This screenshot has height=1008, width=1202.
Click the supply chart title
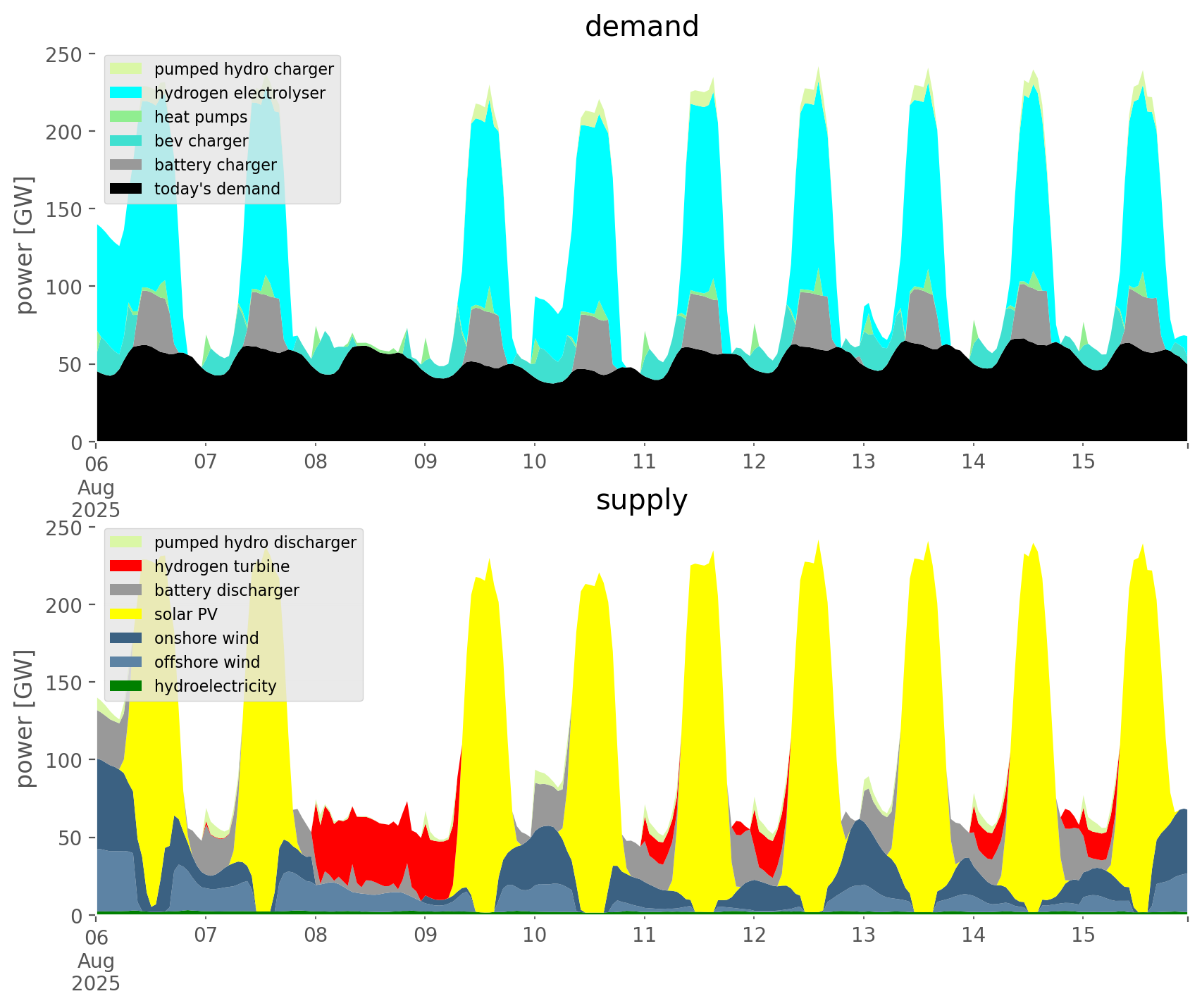641,500
